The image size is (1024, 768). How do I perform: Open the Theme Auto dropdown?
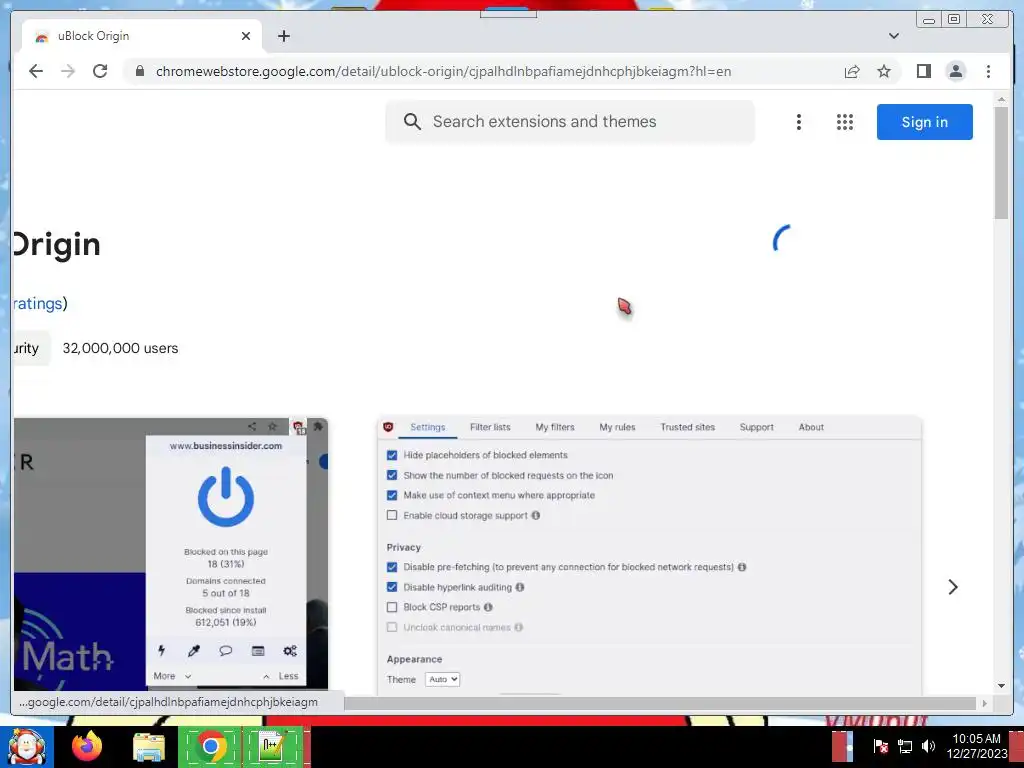(x=442, y=679)
